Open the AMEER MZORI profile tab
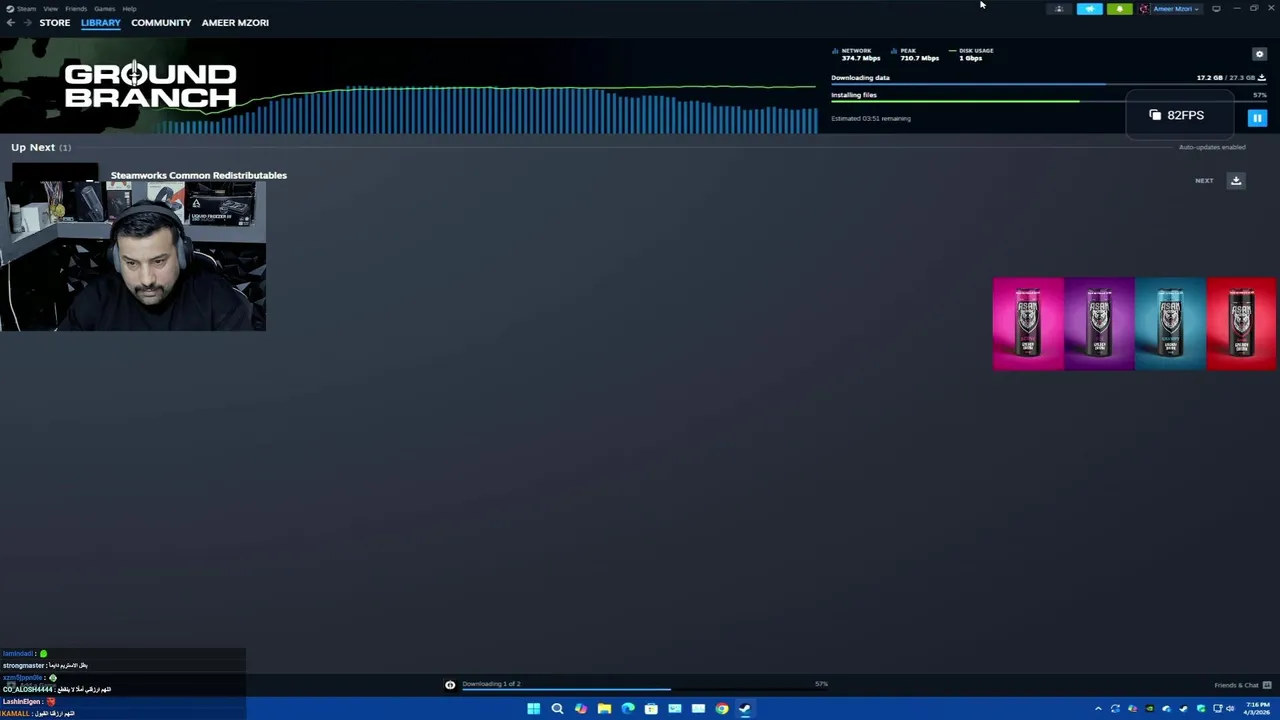 tap(235, 22)
